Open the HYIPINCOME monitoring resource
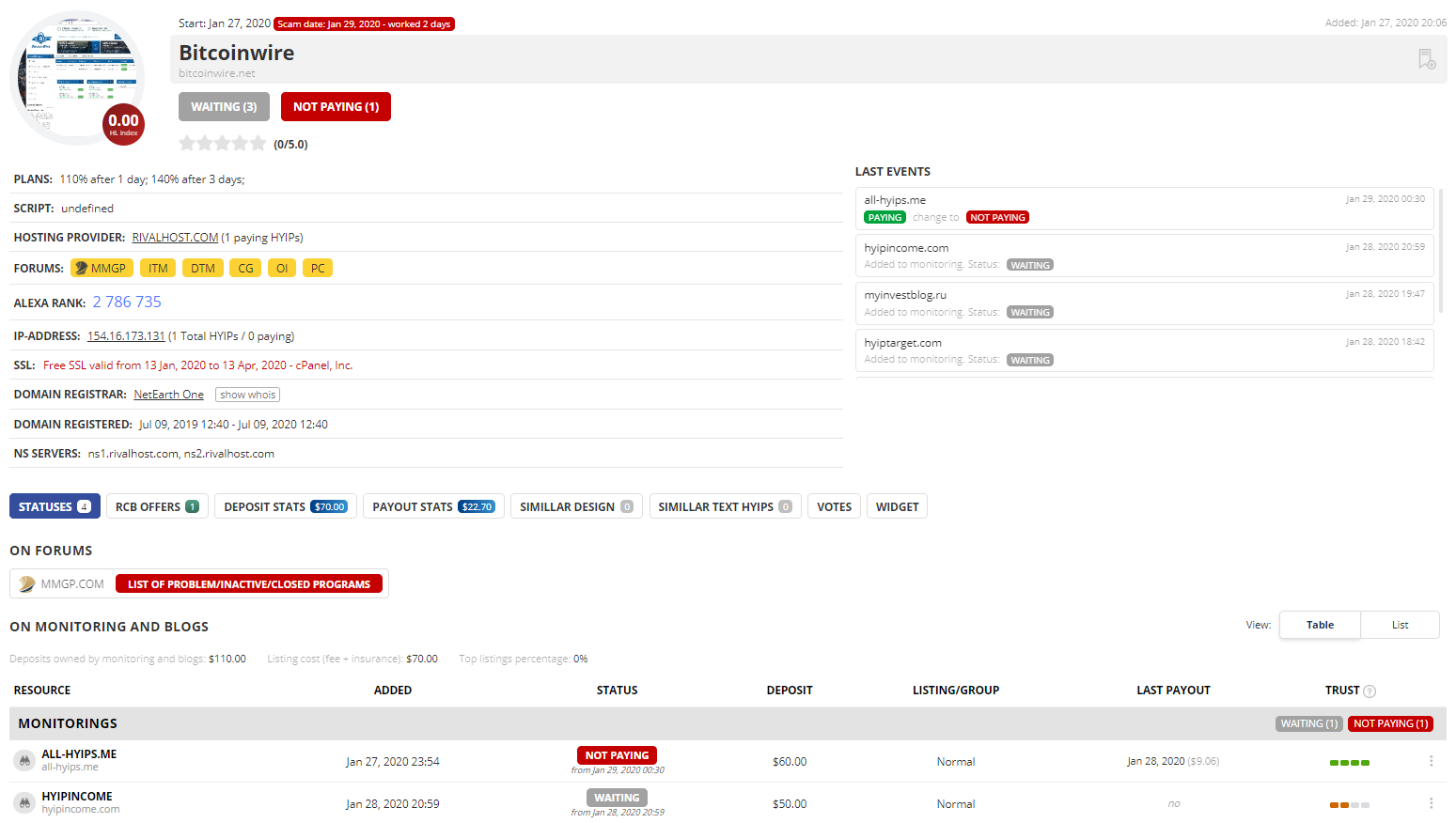The height and width of the screenshot is (823, 1456). pos(77,797)
